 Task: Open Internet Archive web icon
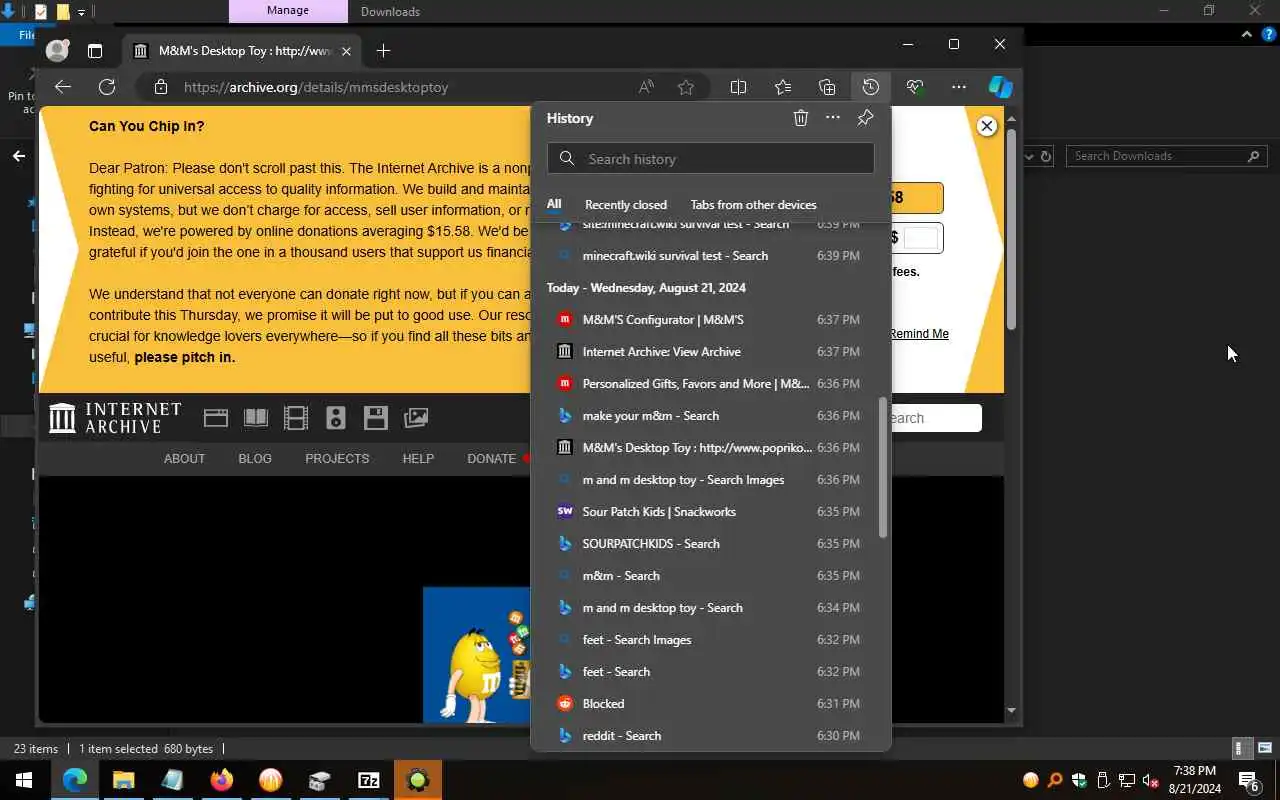pyautogui.click(x=216, y=418)
